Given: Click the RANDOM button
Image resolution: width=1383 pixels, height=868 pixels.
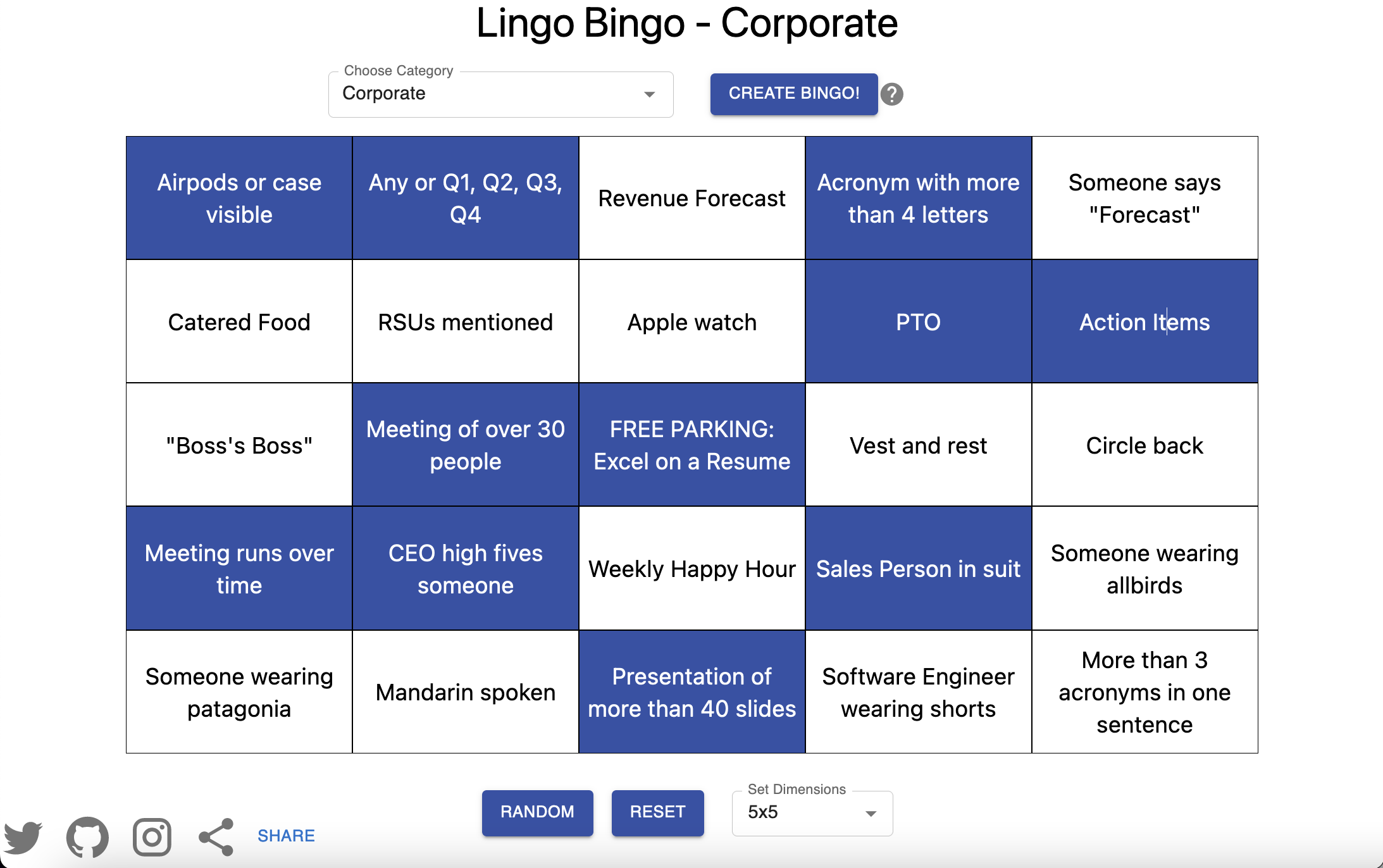Looking at the screenshot, I should pos(537,812).
